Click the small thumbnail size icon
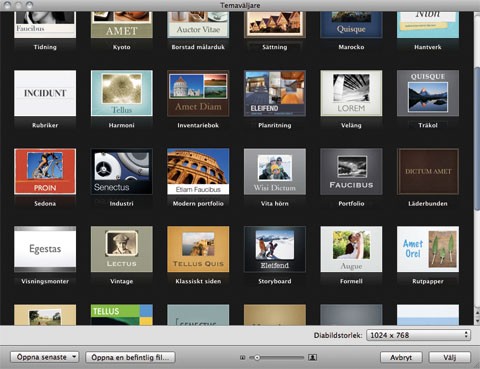The height and width of the screenshot is (369, 480). [x=243, y=358]
